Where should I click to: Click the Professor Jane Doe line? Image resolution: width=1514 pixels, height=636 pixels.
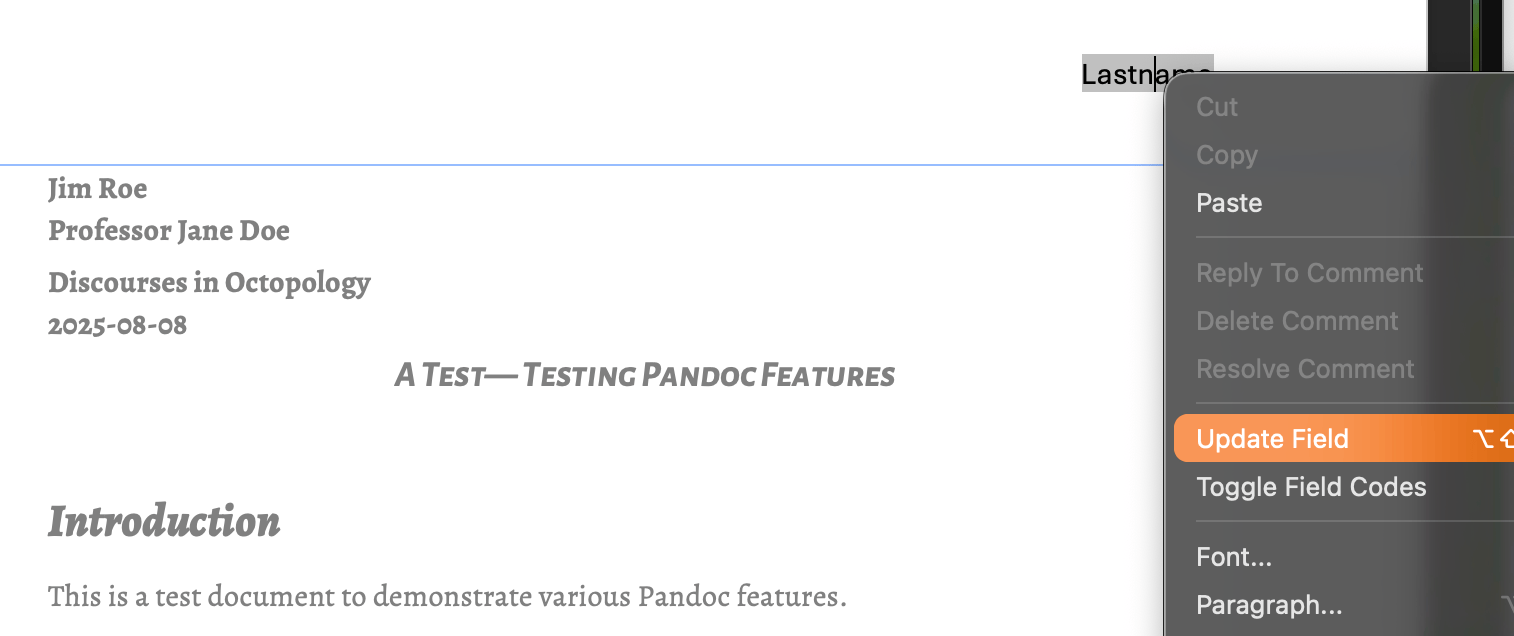tap(169, 230)
